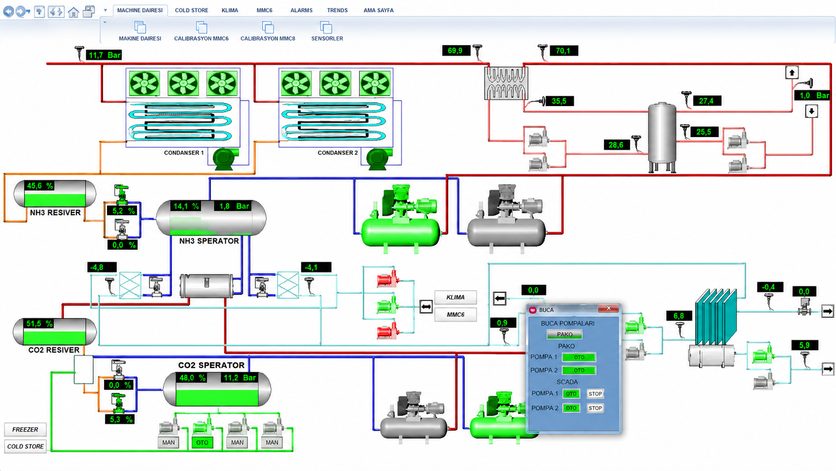The height and width of the screenshot is (471, 836).
Task: Click the 35,5 reading near heat exchanger
Action: 559,101
